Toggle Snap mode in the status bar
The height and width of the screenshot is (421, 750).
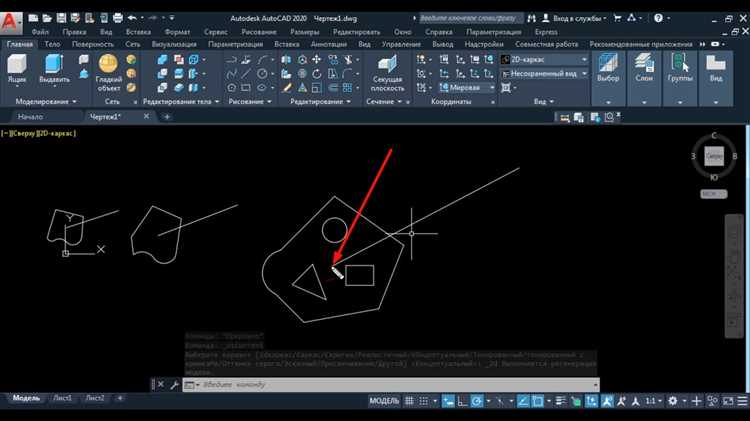tap(424, 401)
